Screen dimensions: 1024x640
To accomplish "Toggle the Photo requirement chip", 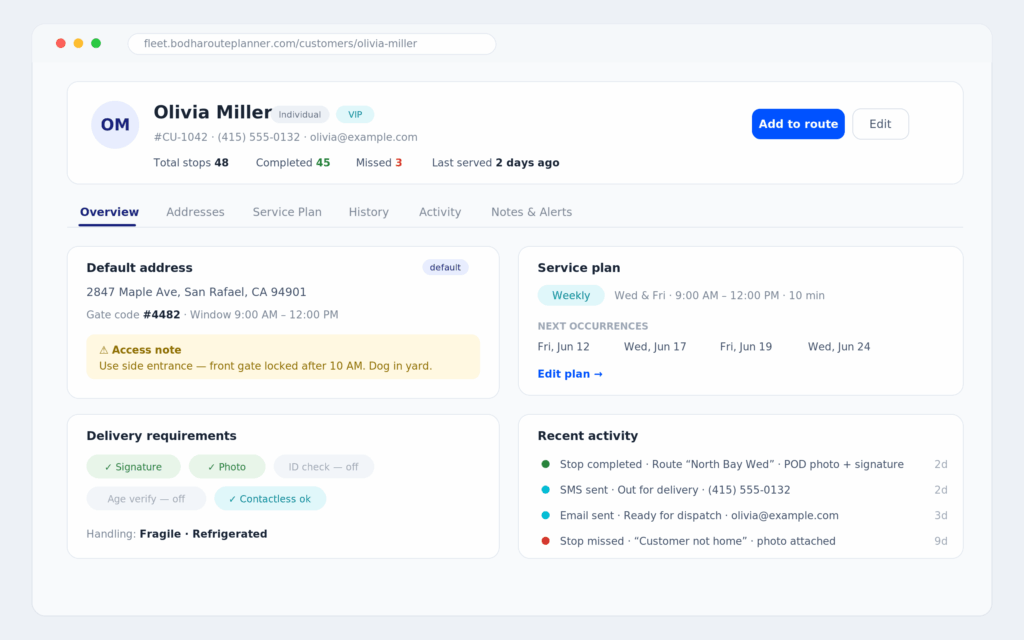I will (x=227, y=467).
